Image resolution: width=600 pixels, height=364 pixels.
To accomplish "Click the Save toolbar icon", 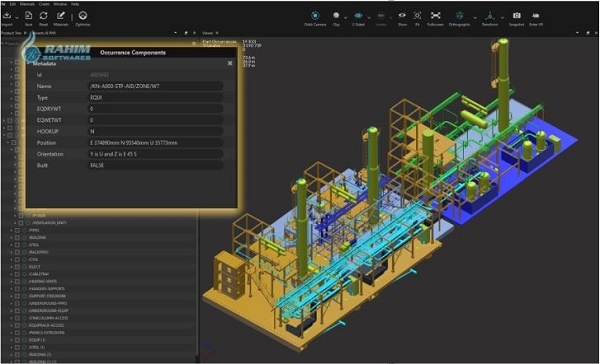I will point(28,15).
